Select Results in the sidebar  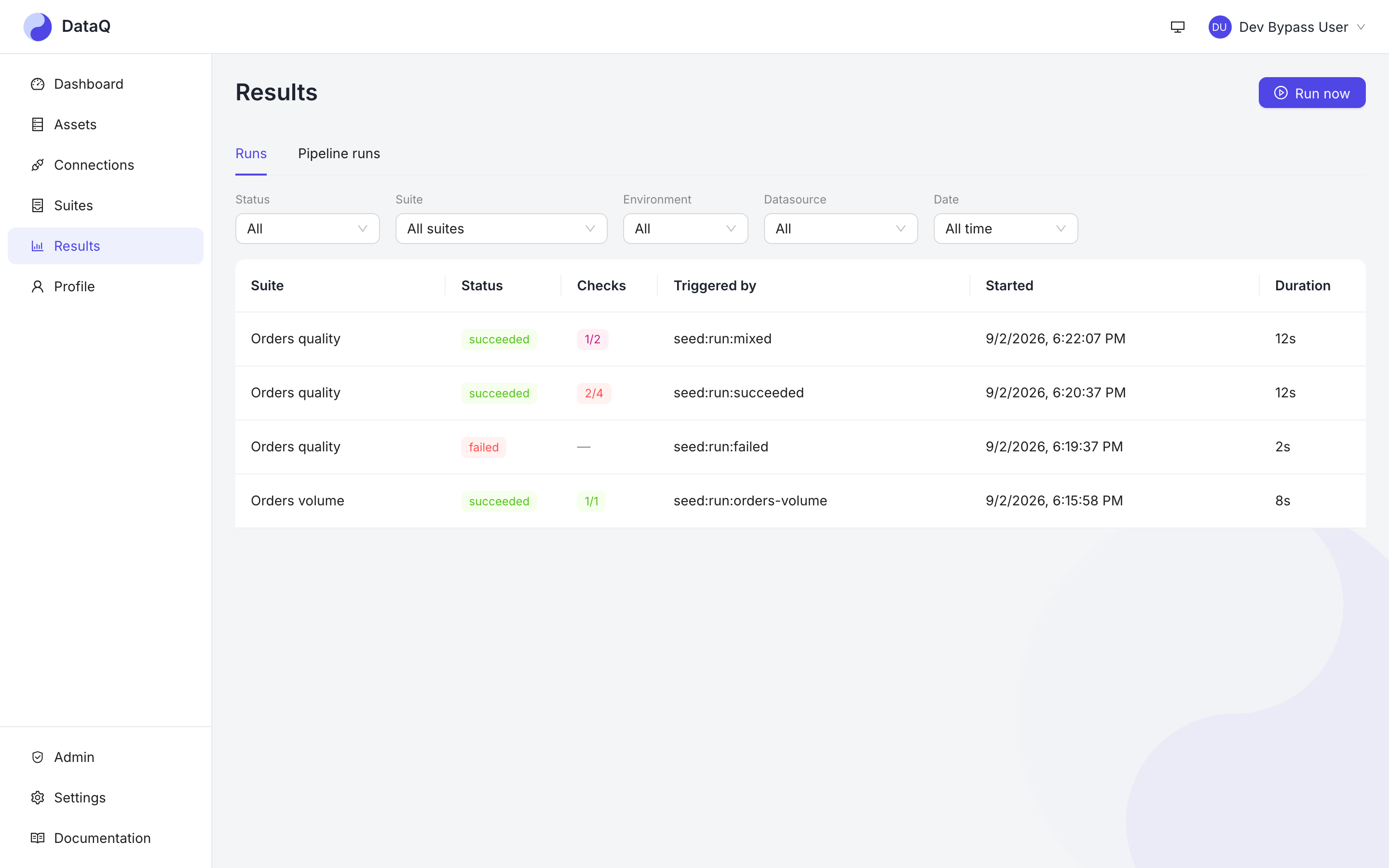(x=106, y=246)
